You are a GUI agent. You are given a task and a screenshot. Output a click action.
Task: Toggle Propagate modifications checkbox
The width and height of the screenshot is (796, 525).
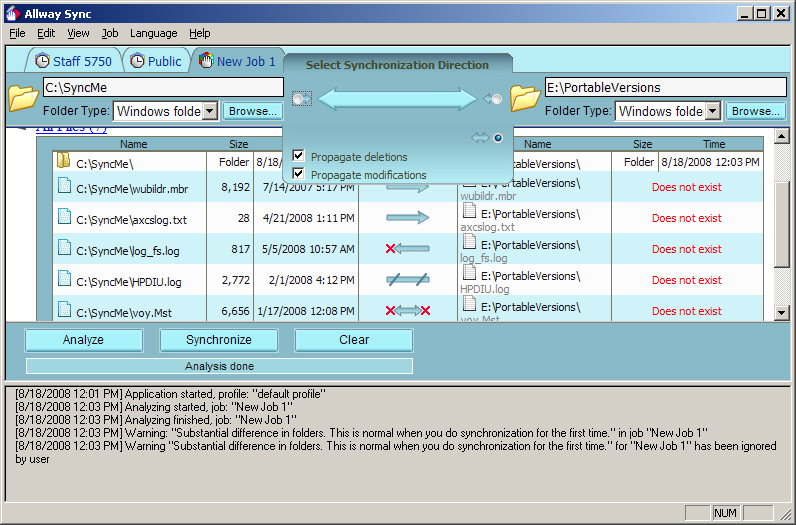point(298,174)
